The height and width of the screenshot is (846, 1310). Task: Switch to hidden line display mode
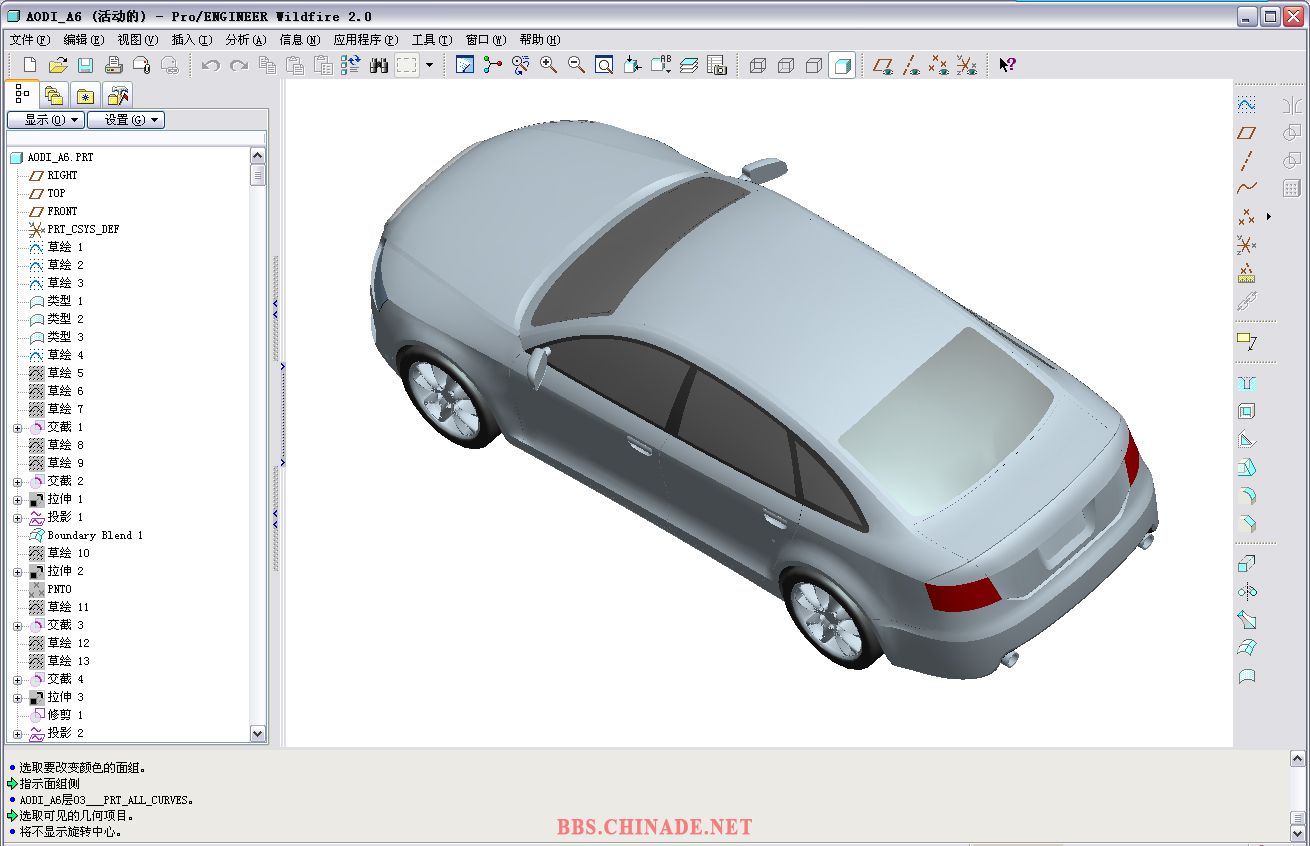point(786,65)
